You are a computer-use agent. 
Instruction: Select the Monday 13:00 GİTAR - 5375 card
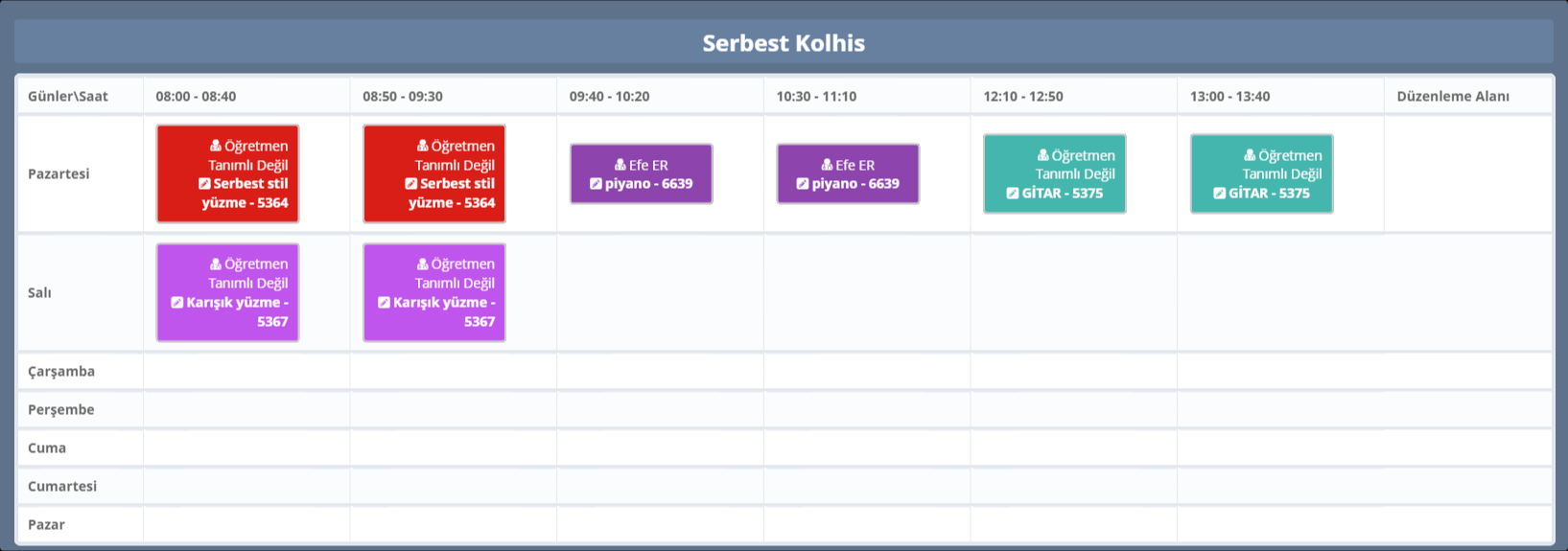1261,174
